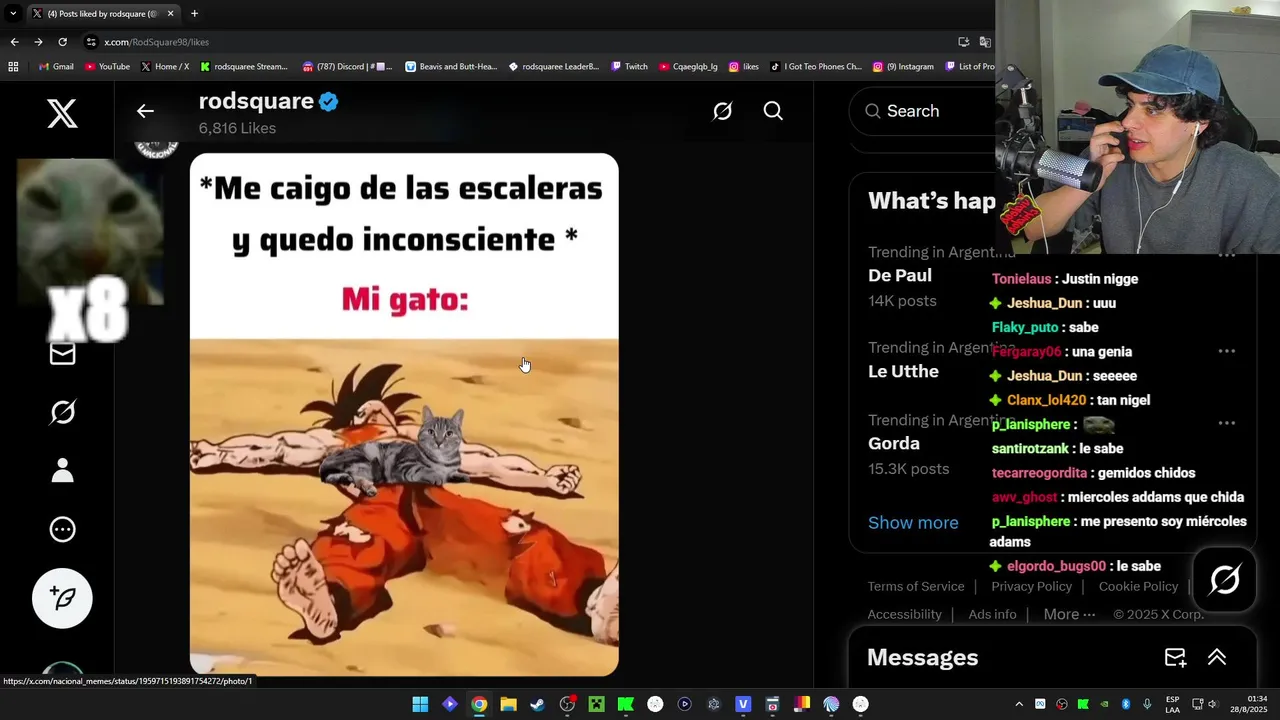Open Messages envelope icon in left sidebar
The image size is (1280, 720).
coord(62,353)
